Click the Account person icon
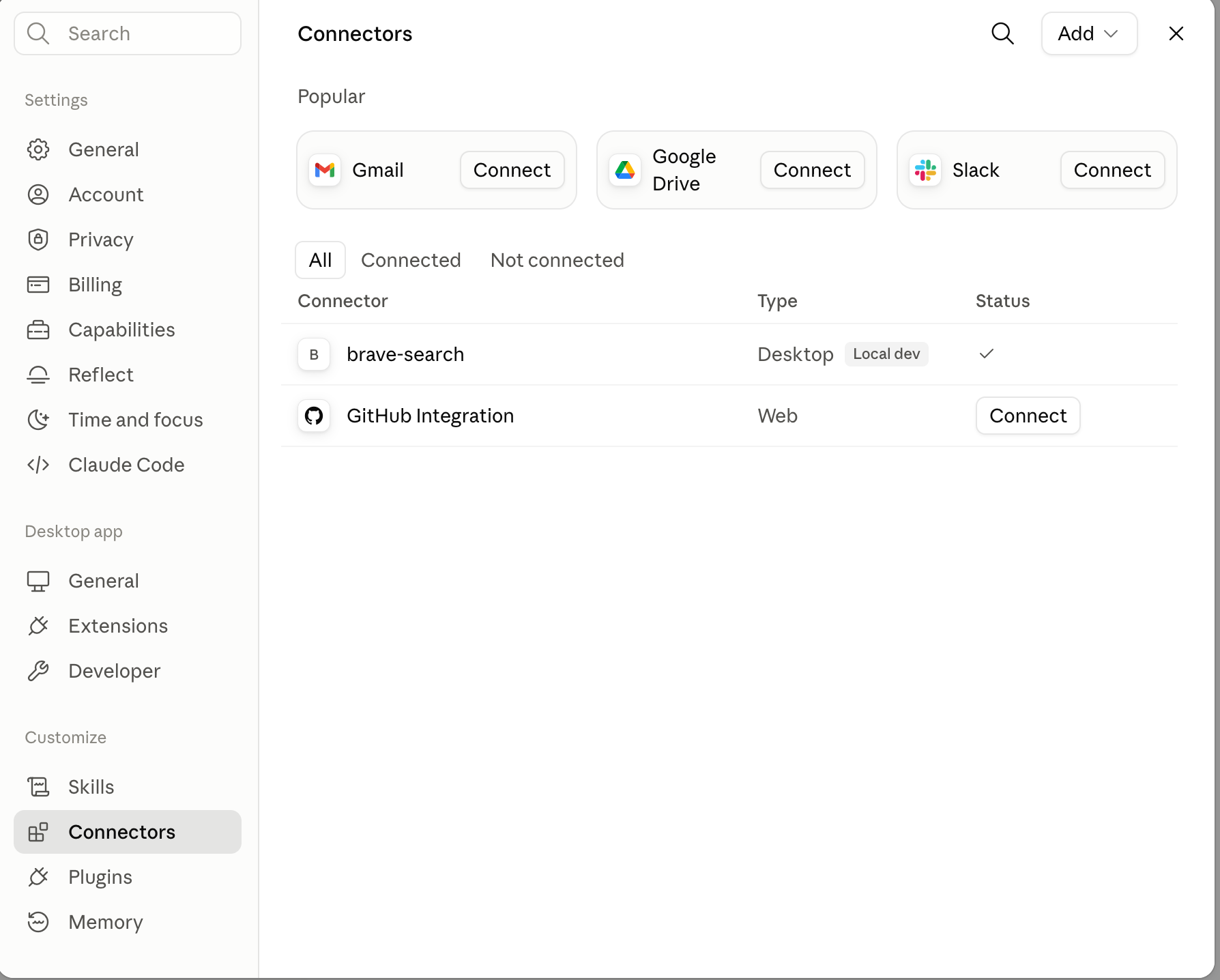Image resolution: width=1220 pixels, height=980 pixels. 38,194
